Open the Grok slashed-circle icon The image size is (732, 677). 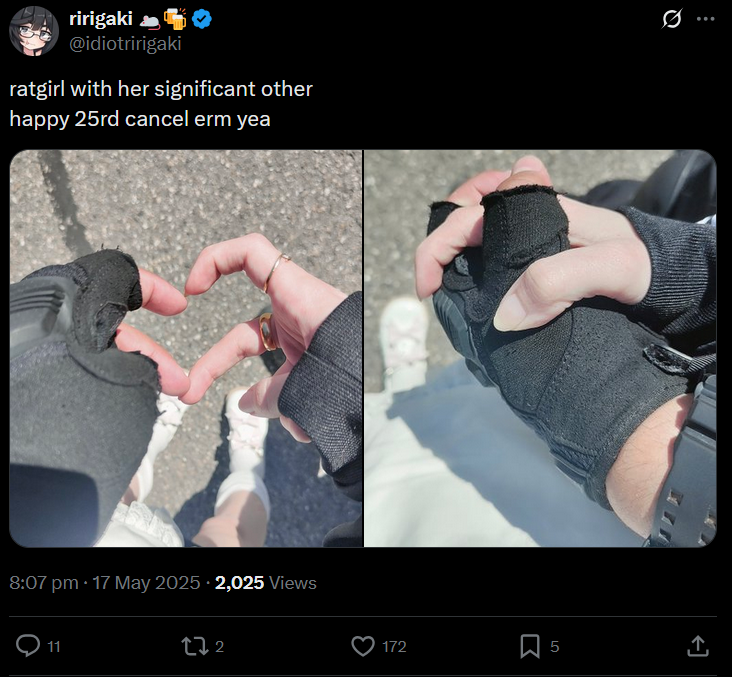coord(672,19)
